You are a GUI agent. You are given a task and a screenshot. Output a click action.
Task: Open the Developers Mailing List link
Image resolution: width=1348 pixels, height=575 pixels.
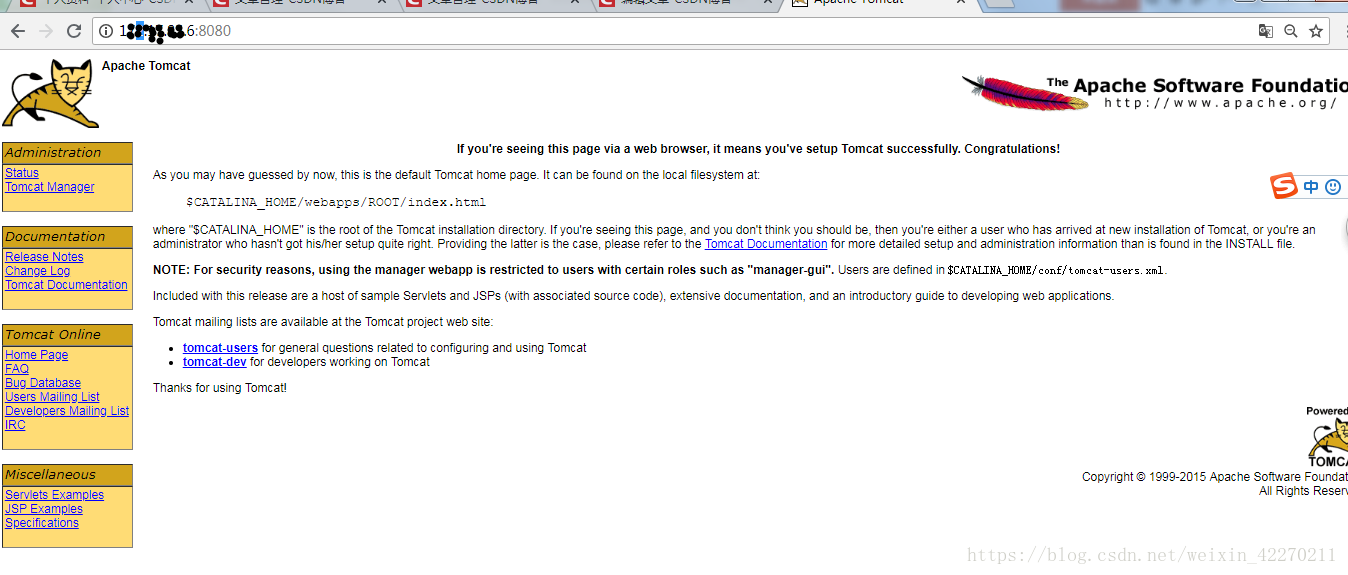click(x=67, y=411)
